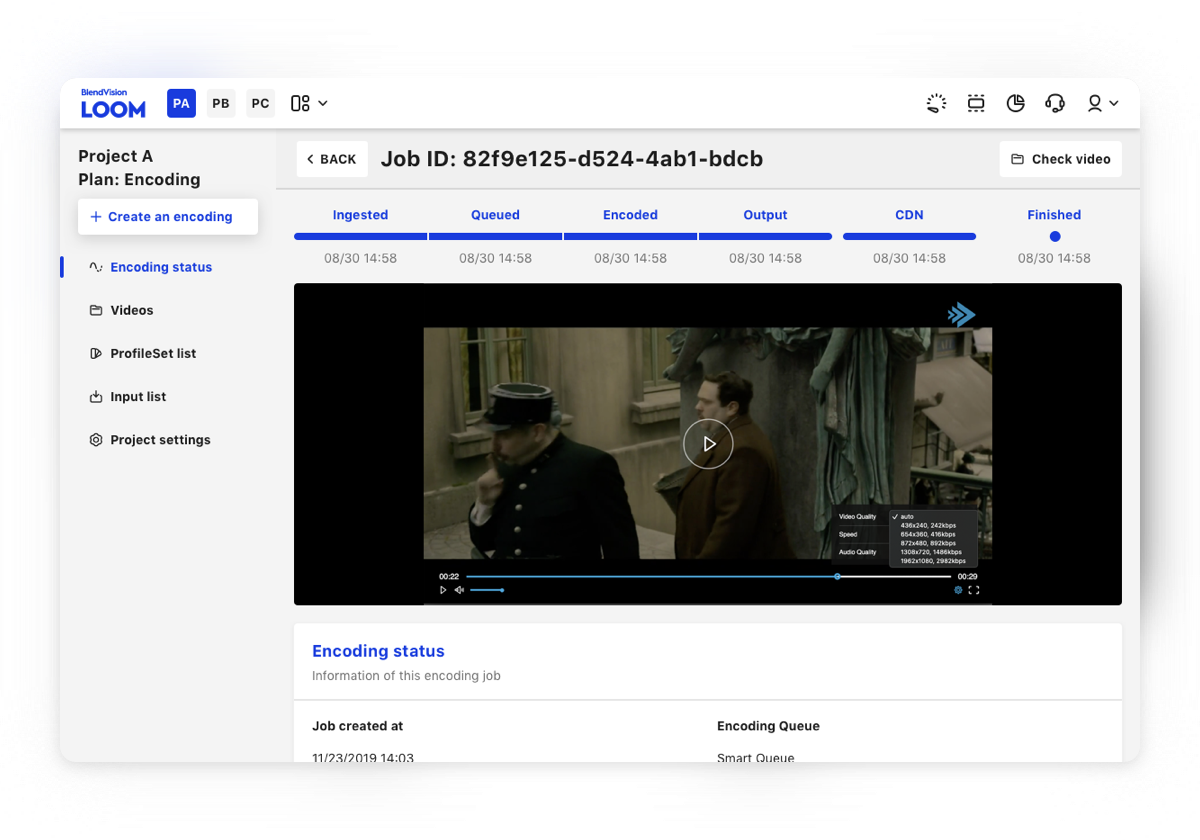Screen dimensions: 1200x840
Task: Select the Ingested stage label
Action: point(360,215)
